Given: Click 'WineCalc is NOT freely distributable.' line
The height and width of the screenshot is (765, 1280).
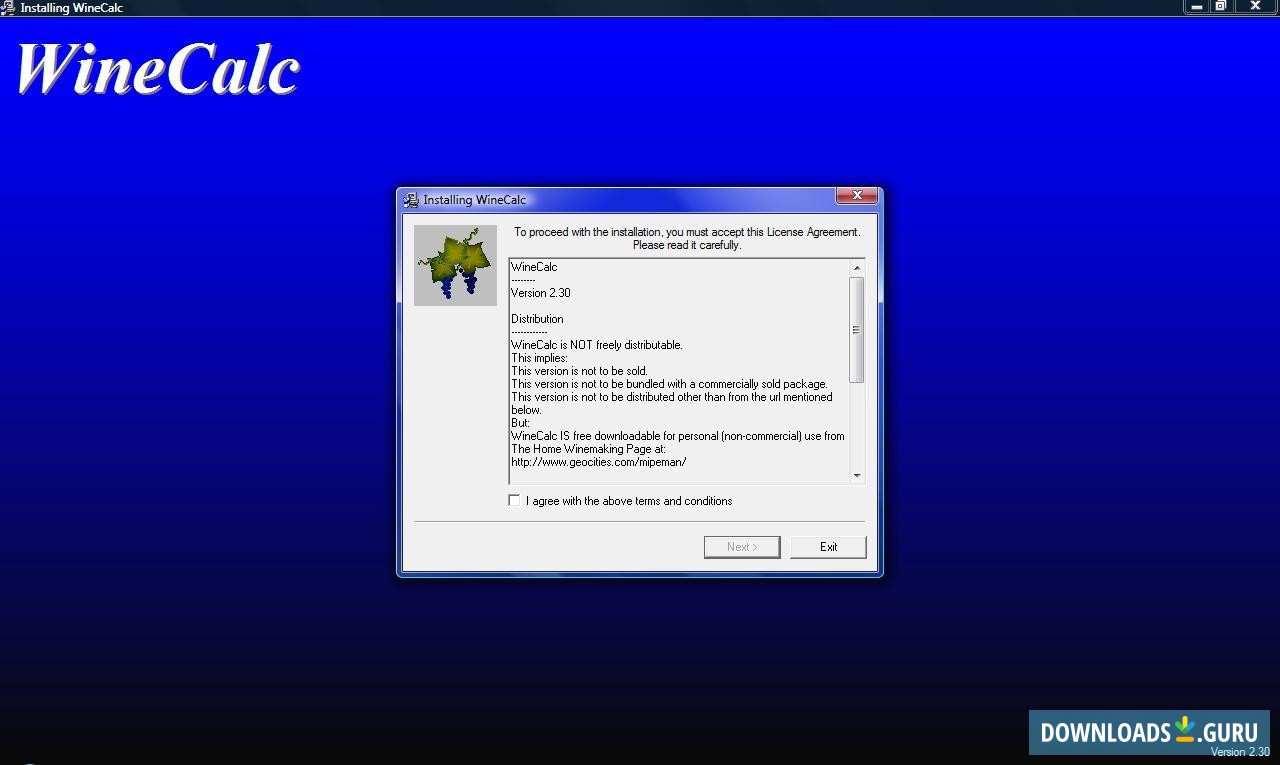Looking at the screenshot, I should pos(597,345).
